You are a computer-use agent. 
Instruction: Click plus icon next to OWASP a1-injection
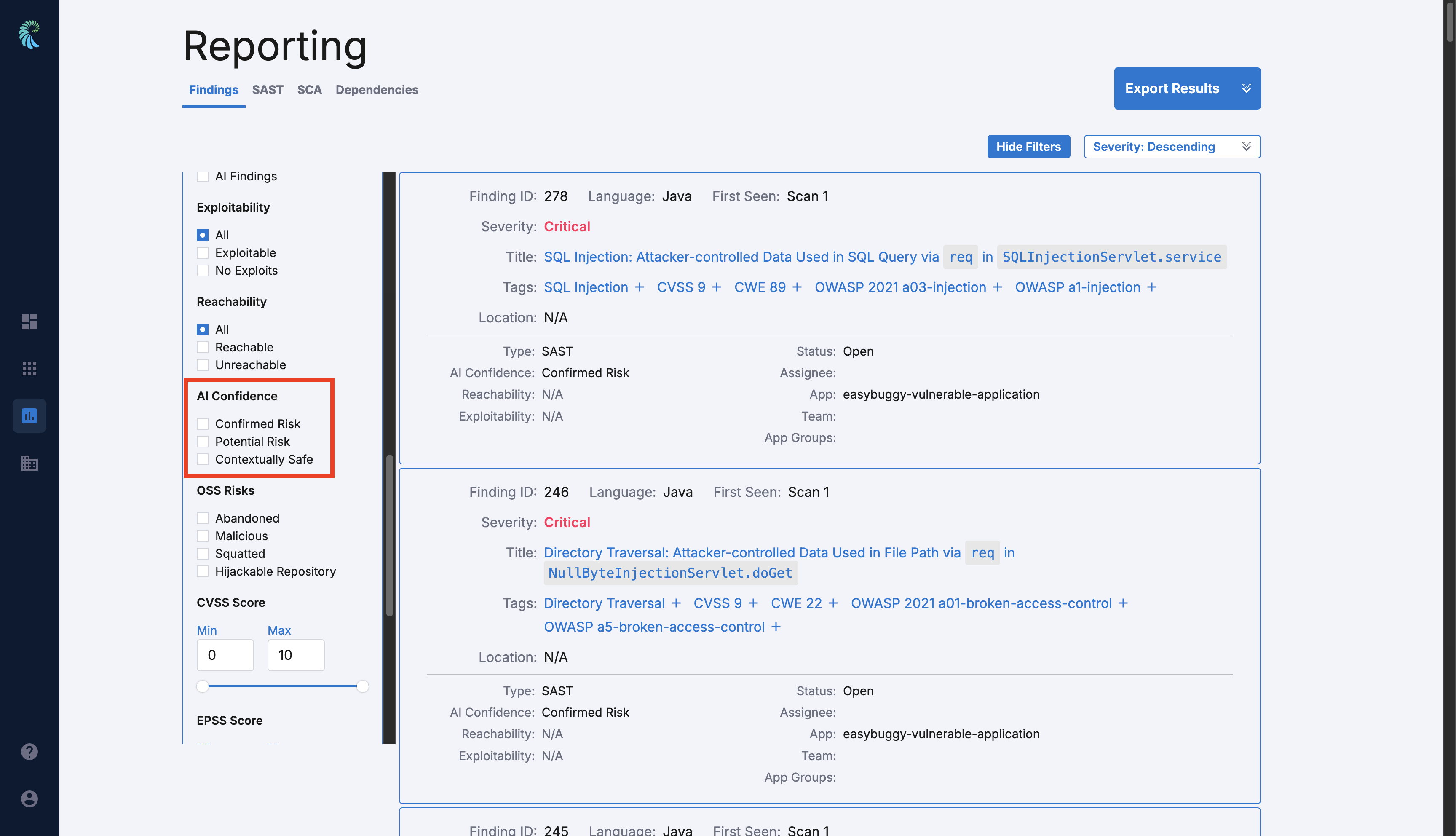(x=1152, y=287)
